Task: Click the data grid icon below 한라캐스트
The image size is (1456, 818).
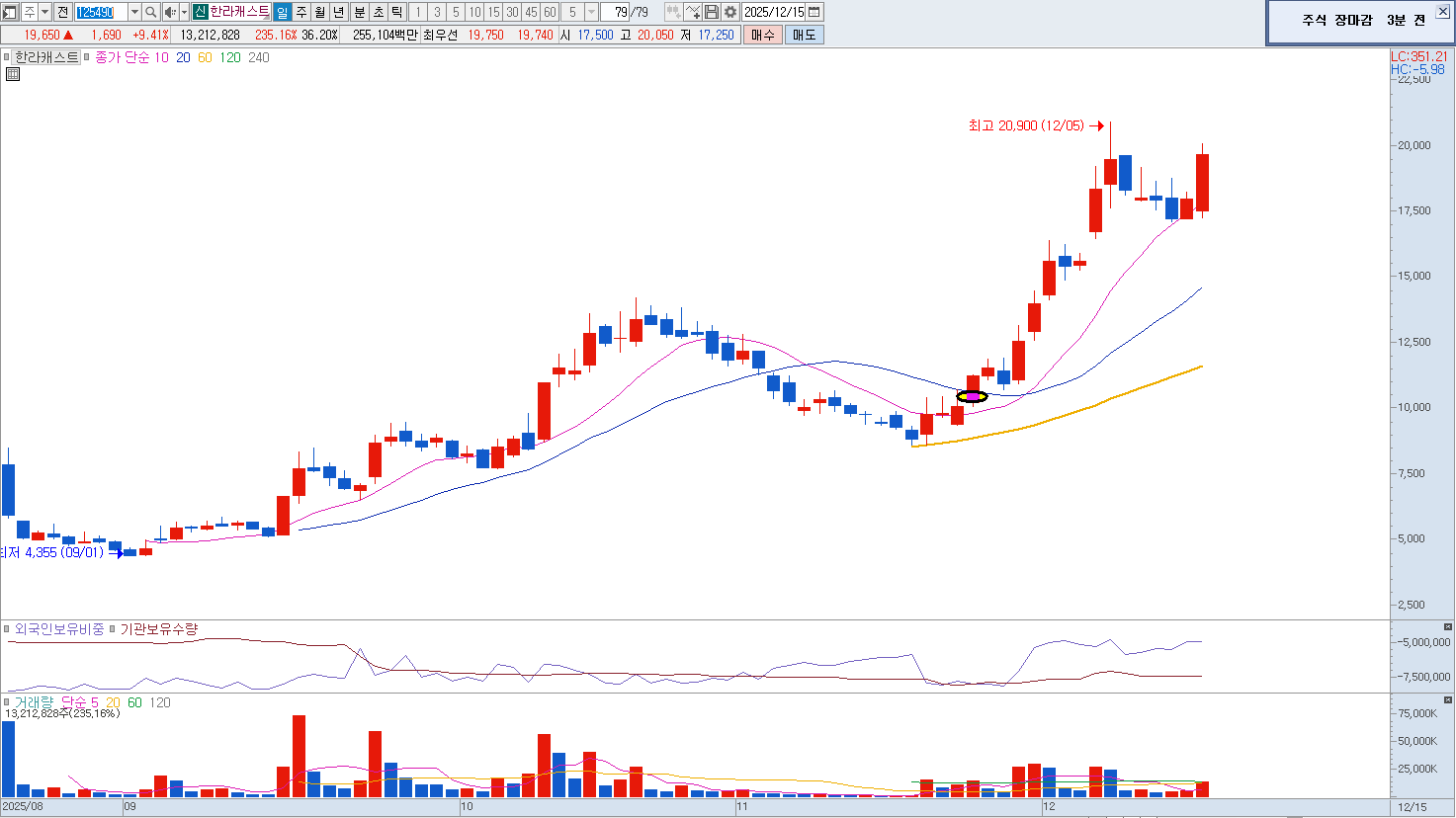Action: 13,74
